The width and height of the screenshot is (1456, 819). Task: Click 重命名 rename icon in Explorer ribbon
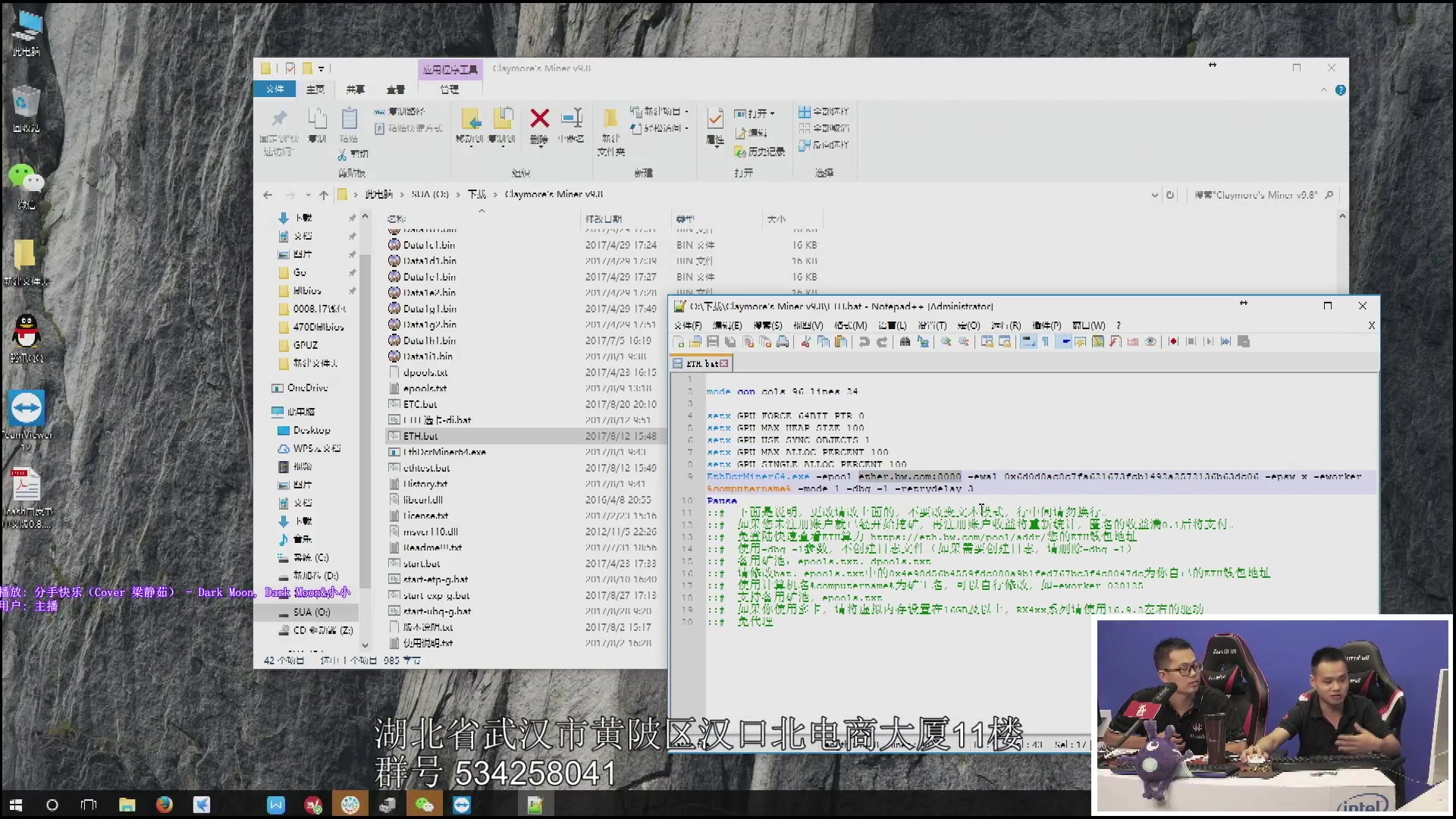(571, 118)
